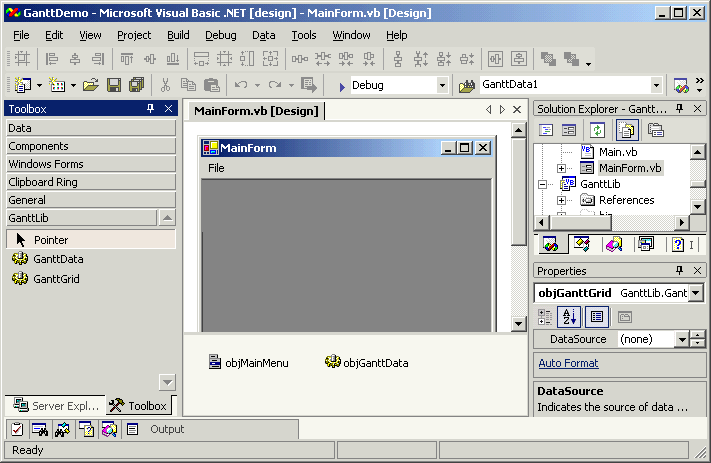Click Cut scissors icon
The image size is (711, 463).
[165, 85]
